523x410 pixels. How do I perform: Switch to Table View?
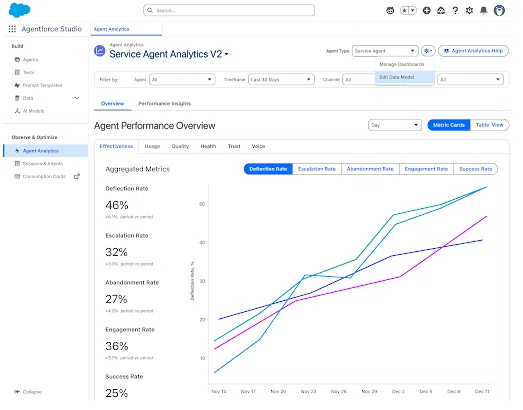tap(490, 125)
